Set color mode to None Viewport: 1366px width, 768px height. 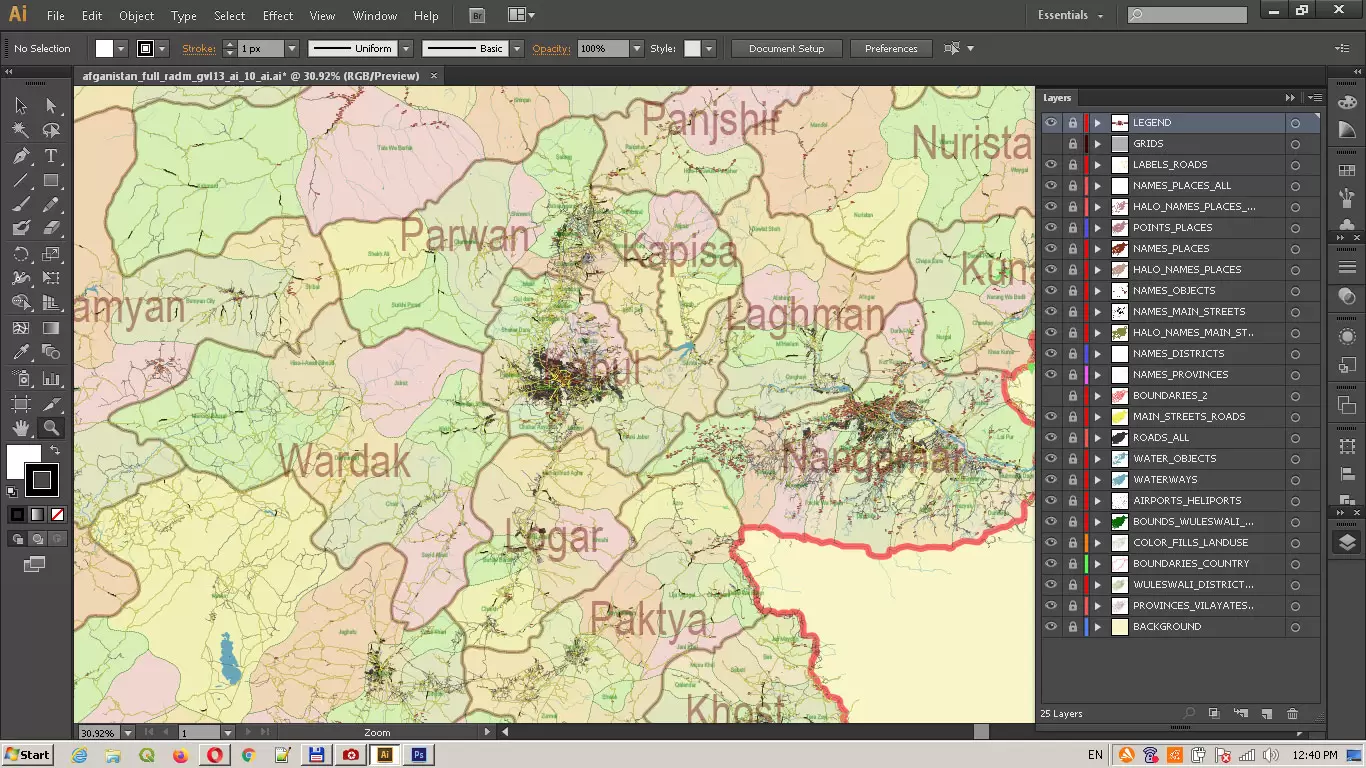[57, 515]
